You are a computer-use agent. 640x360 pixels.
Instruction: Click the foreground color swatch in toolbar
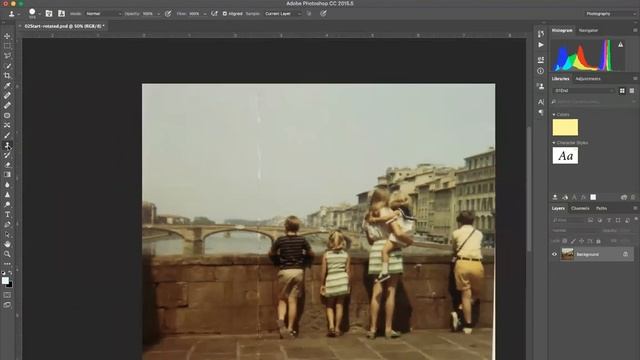5,280
